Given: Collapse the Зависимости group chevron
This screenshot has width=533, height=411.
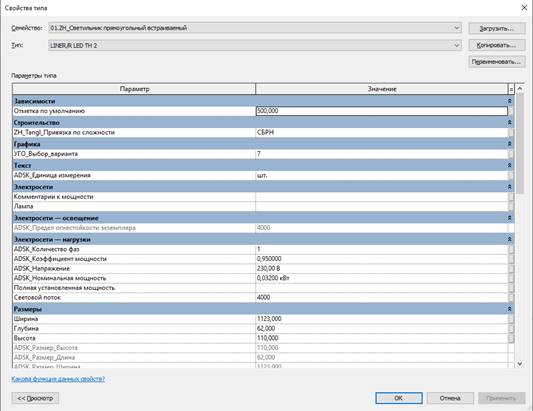Looking at the screenshot, I should [510, 101].
